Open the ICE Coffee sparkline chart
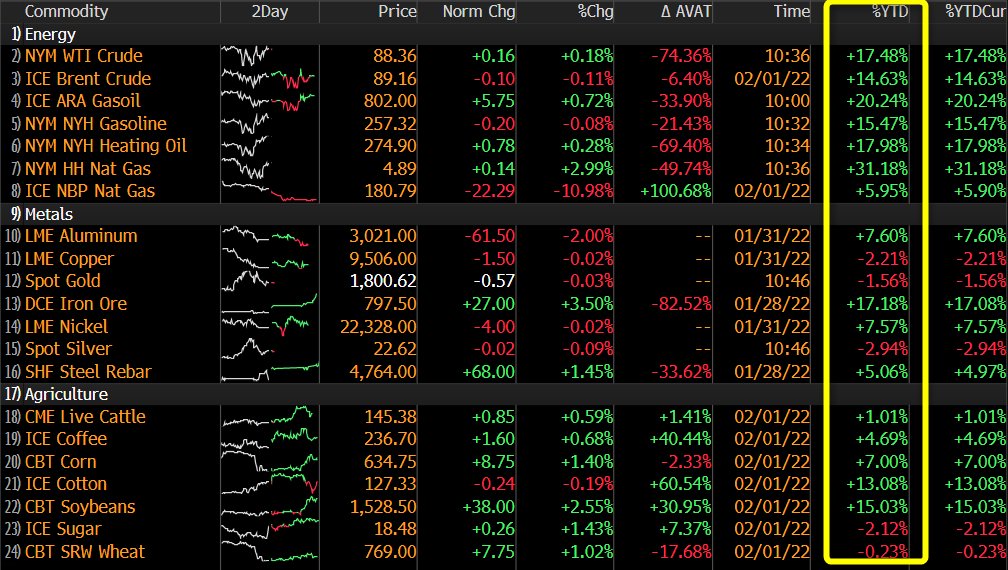Image resolution: width=1008 pixels, height=570 pixels. pos(270,439)
